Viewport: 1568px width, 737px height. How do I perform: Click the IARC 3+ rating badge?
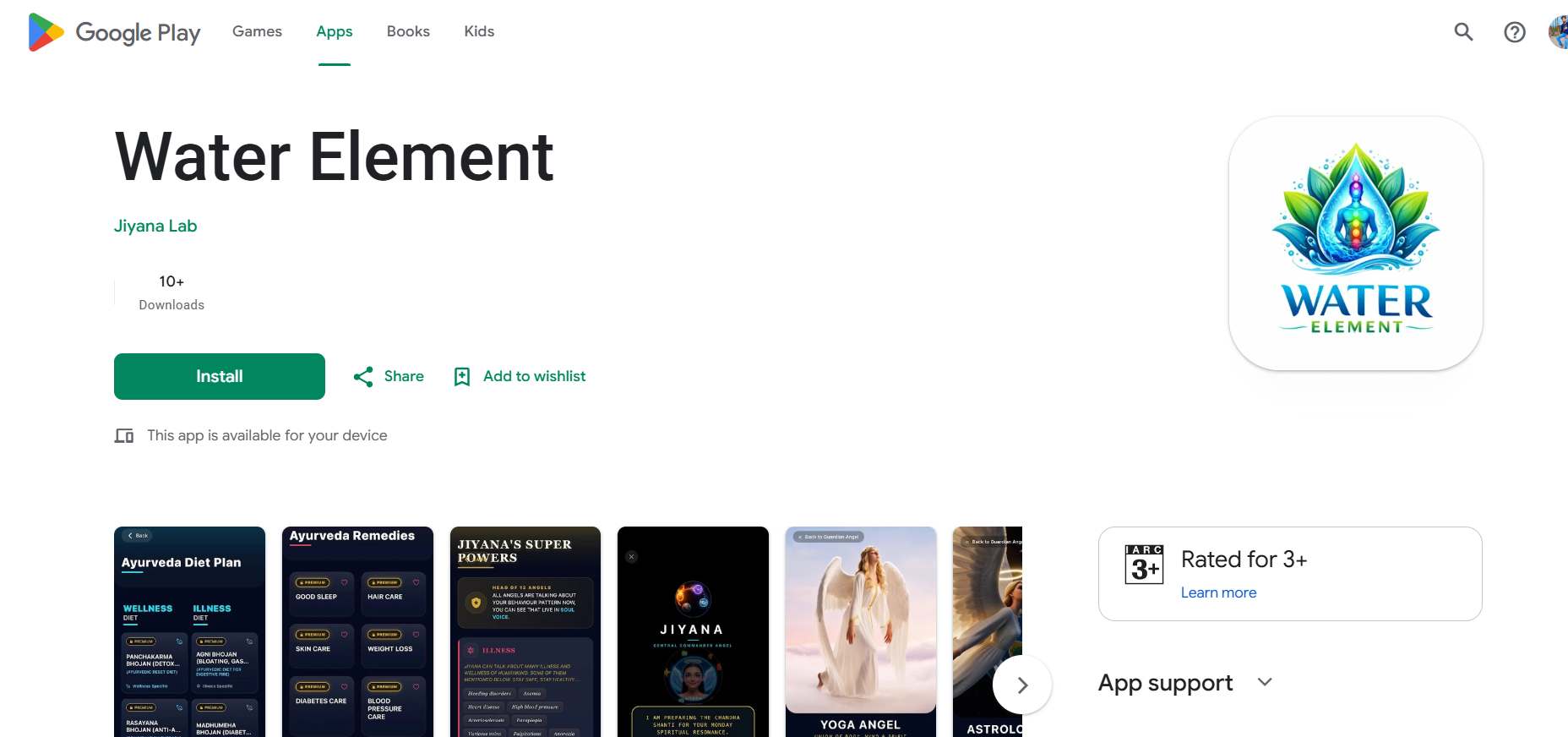[x=1144, y=565]
